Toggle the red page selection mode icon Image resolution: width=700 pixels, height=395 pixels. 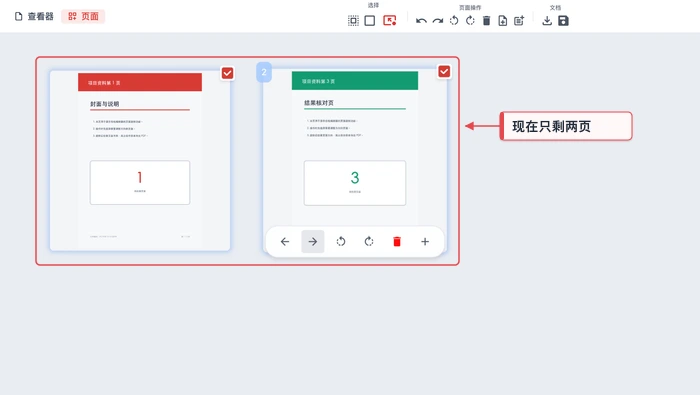(390, 21)
